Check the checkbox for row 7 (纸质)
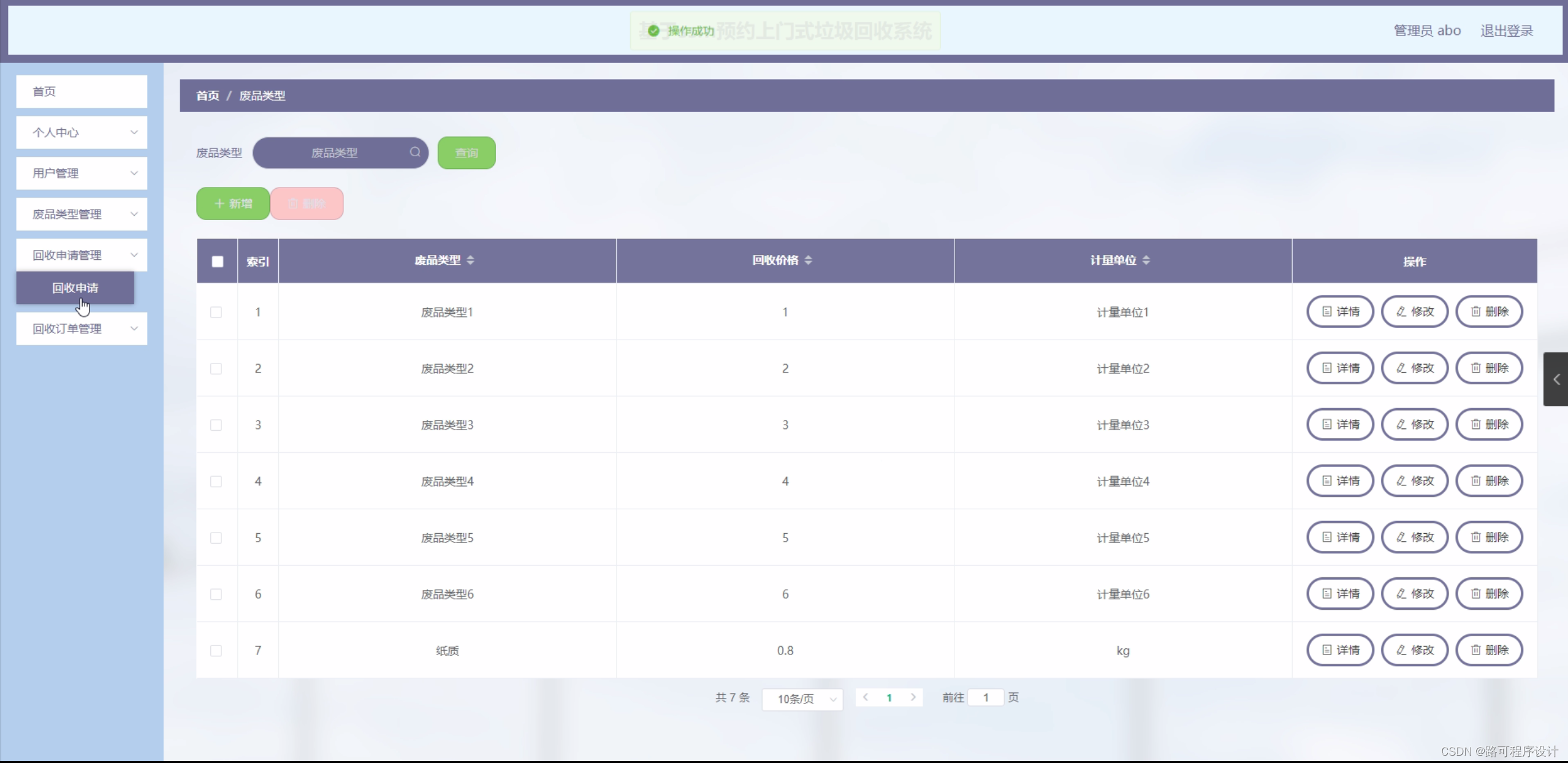 (216, 651)
